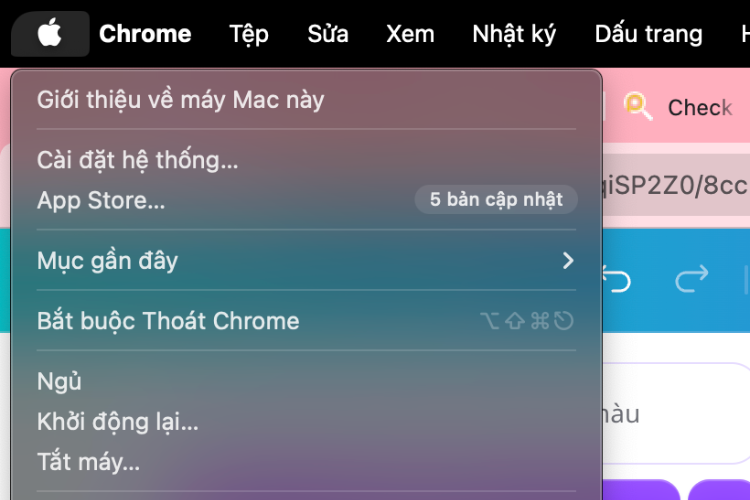750x500 pixels.
Task: Open the Dấu trang menu
Action: tap(649, 34)
